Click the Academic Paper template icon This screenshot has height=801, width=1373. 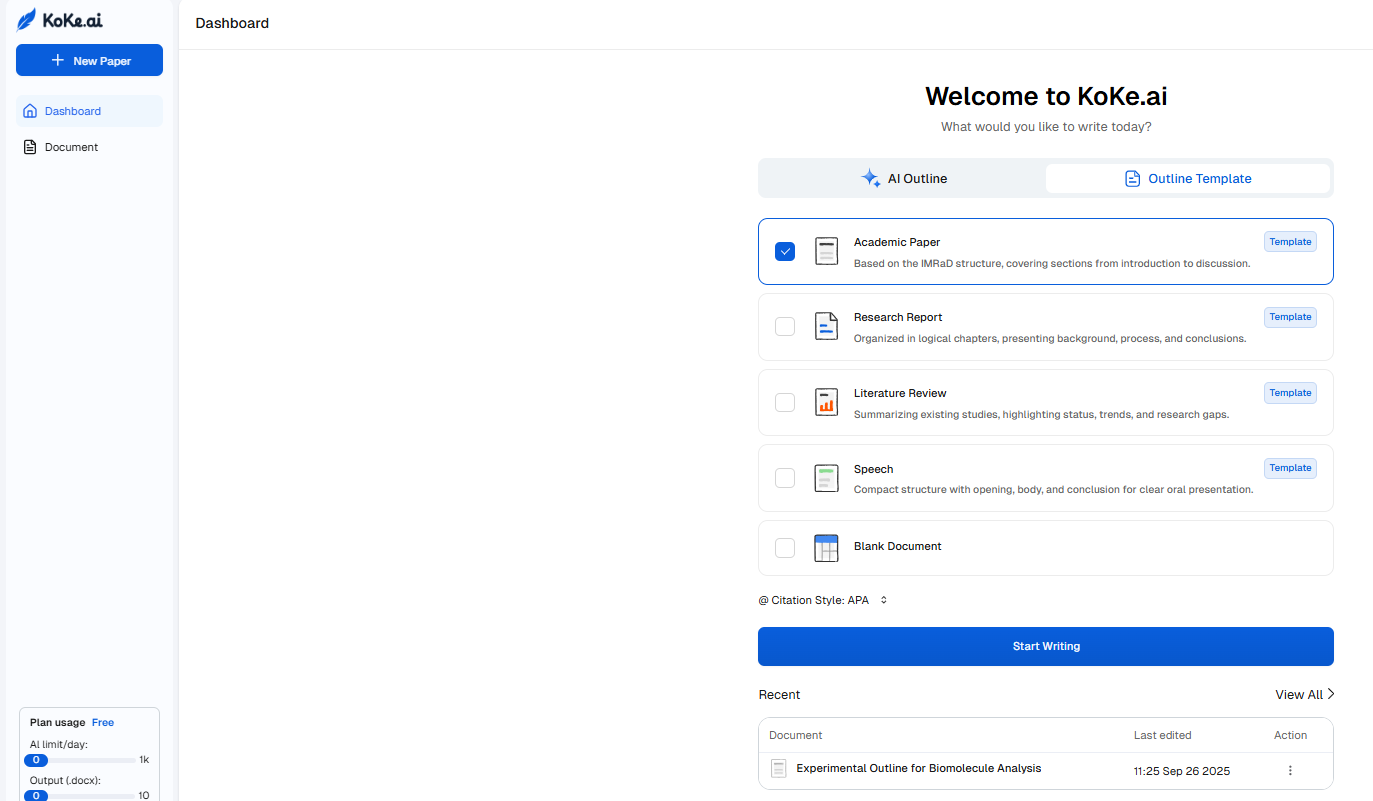coord(826,251)
